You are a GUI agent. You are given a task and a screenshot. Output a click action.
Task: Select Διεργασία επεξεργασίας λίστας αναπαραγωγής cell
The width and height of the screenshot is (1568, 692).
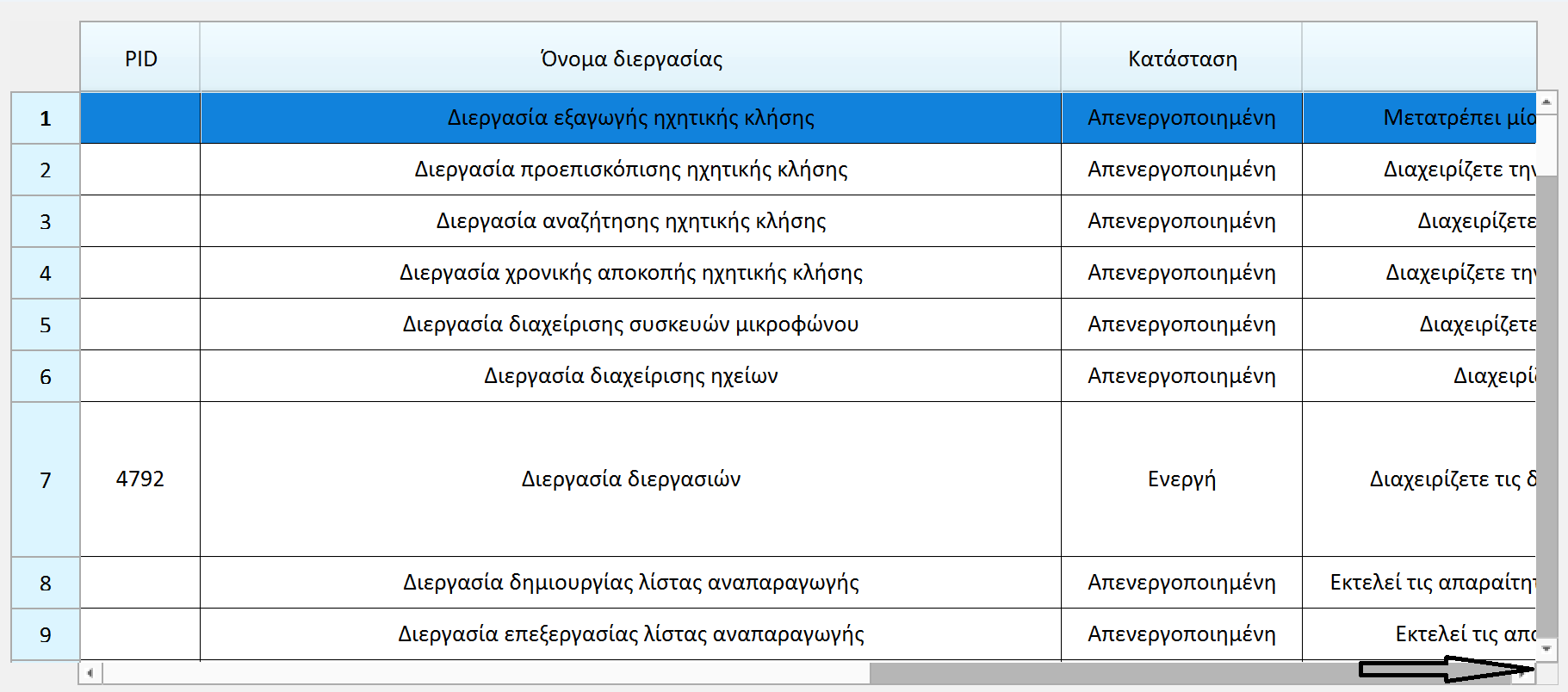(630, 634)
